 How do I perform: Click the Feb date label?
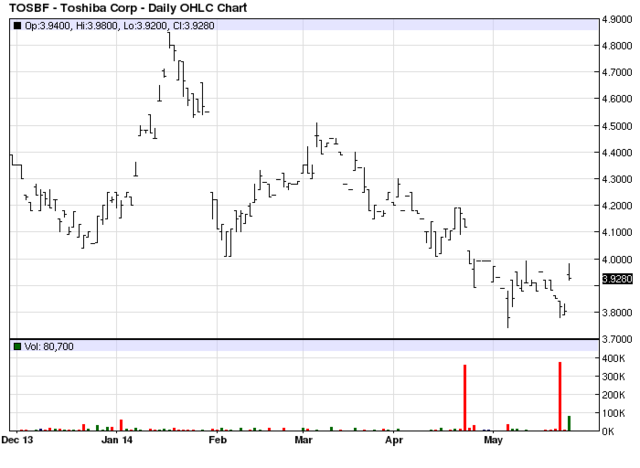[217, 440]
